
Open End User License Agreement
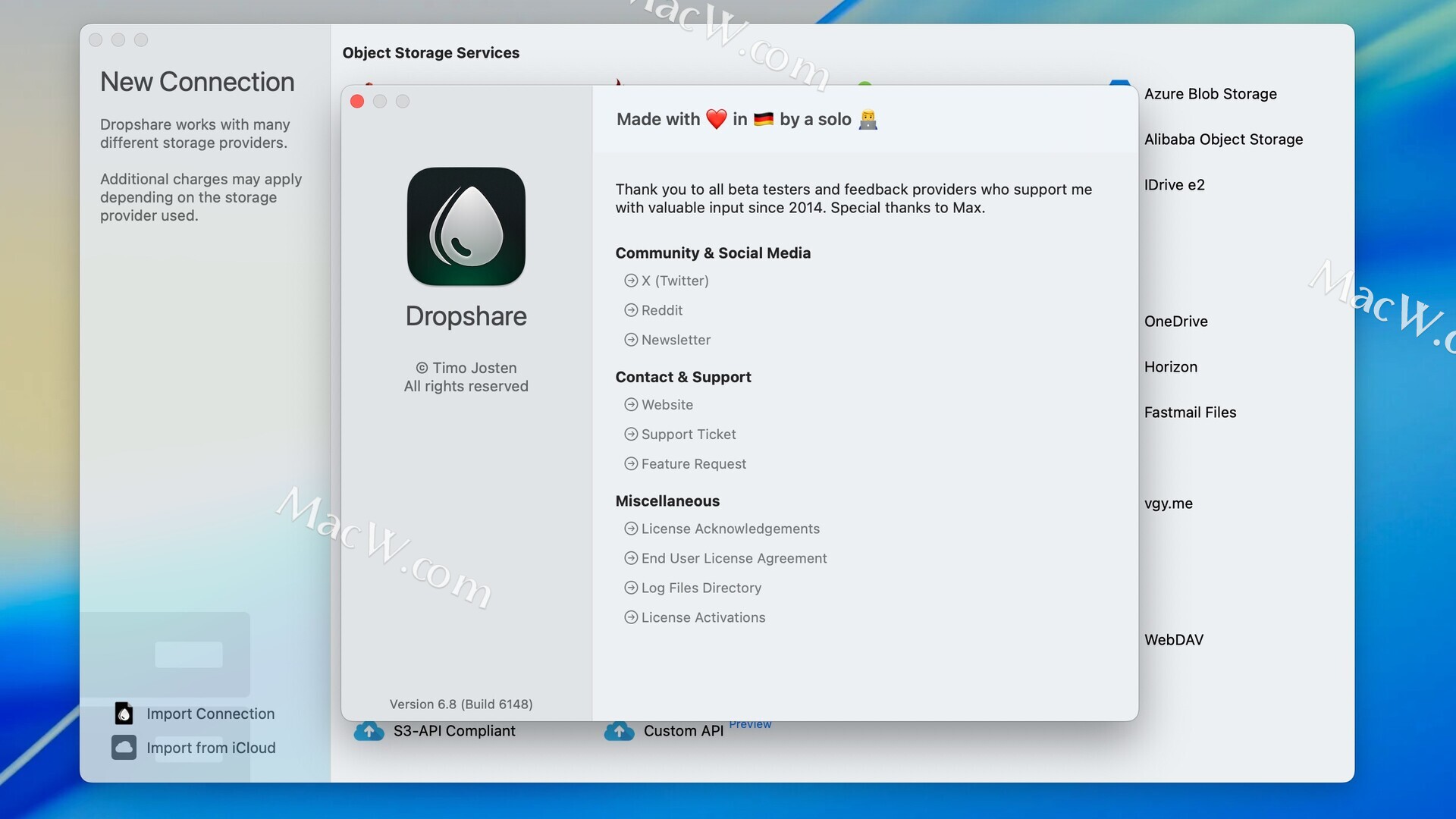click(x=733, y=558)
